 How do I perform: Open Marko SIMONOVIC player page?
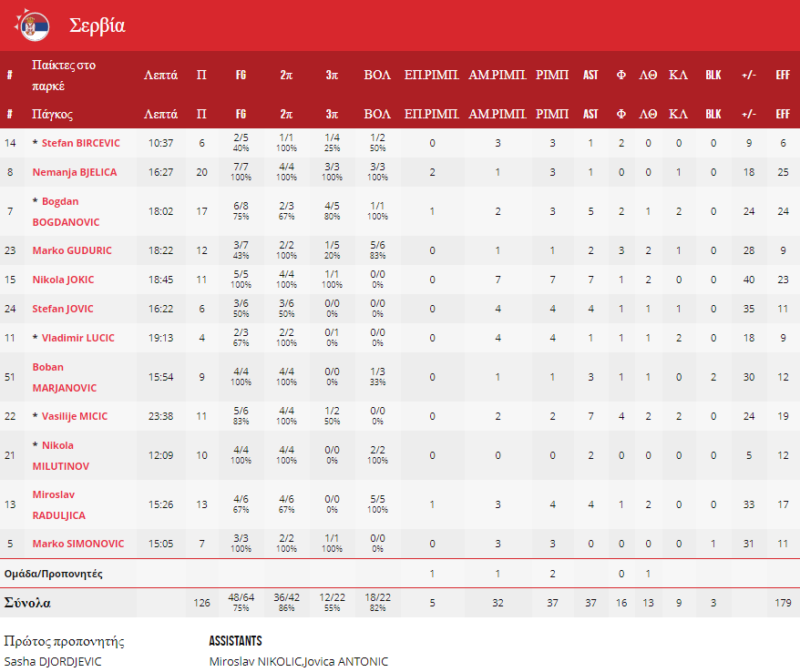click(78, 543)
